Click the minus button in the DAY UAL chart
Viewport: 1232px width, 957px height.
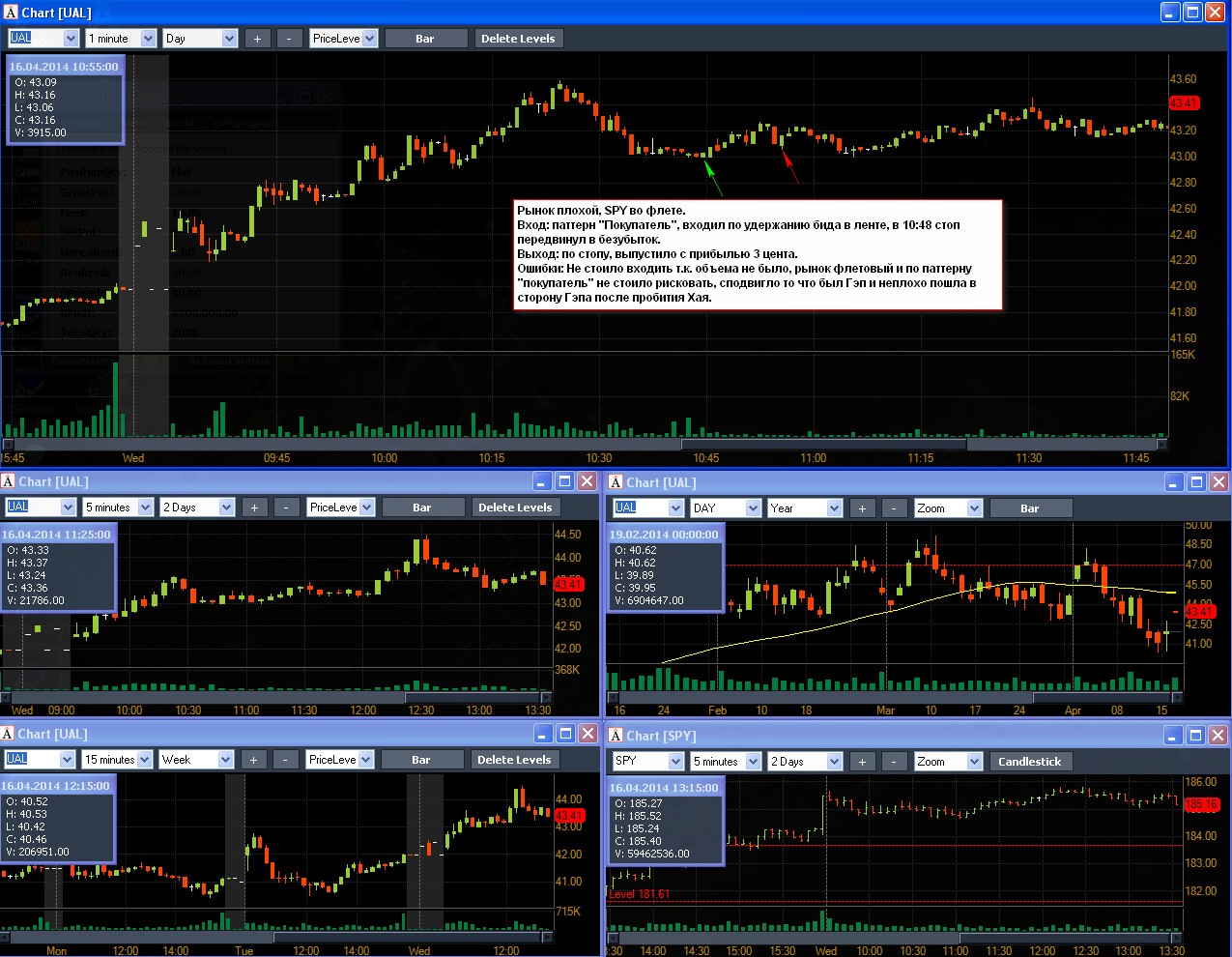point(894,508)
